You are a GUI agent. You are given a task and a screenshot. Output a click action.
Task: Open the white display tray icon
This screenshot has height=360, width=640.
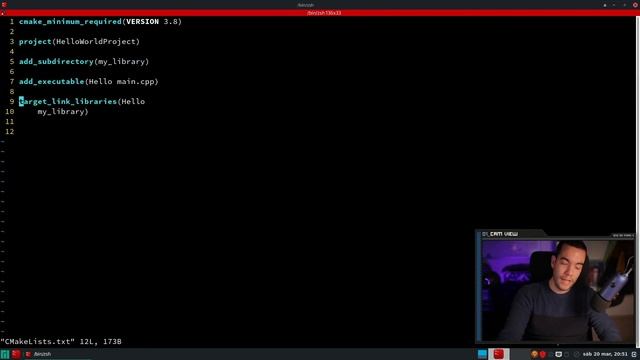558,354
